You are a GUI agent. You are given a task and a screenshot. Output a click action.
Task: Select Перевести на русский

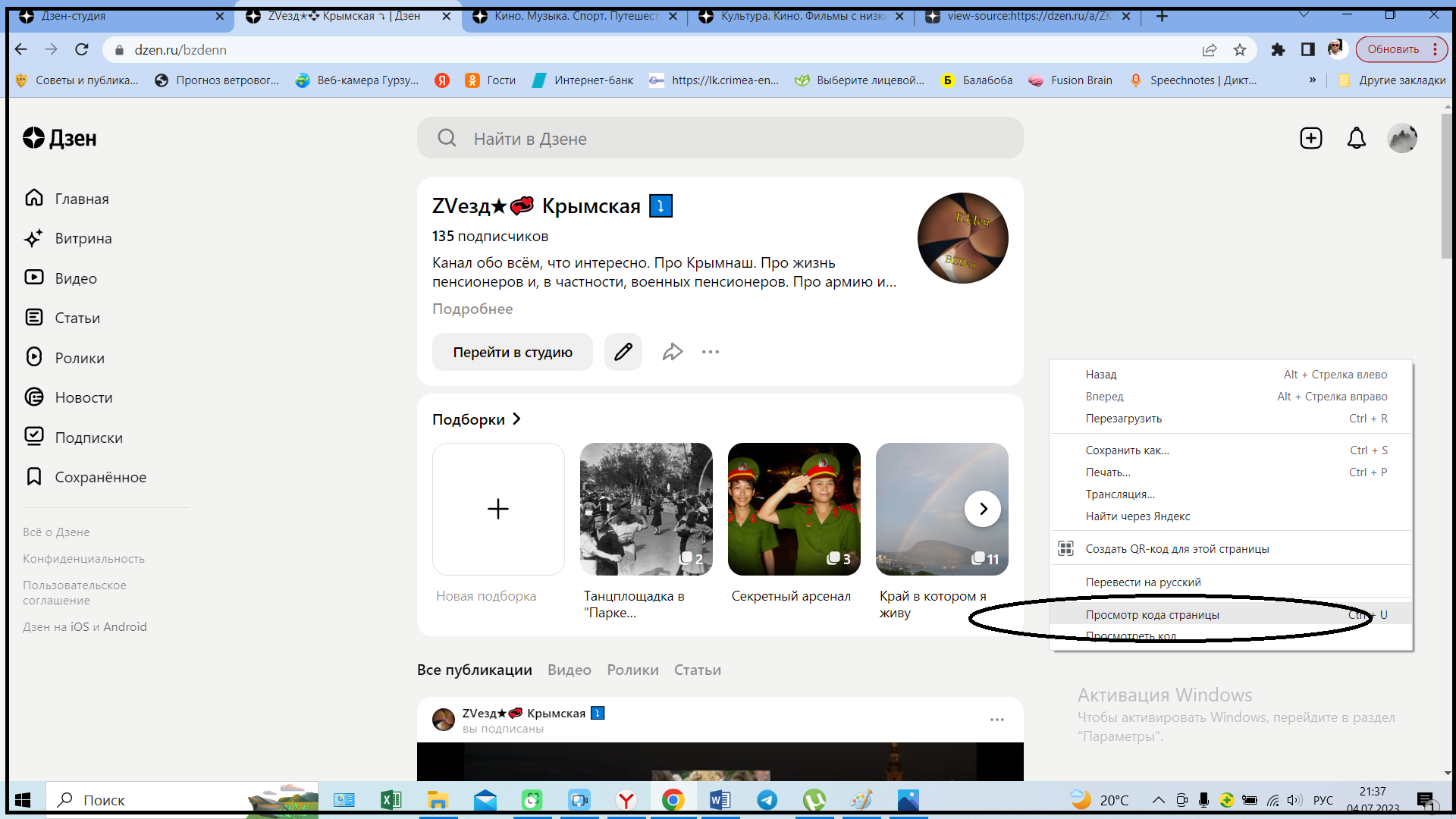[x=1231, y=582]
